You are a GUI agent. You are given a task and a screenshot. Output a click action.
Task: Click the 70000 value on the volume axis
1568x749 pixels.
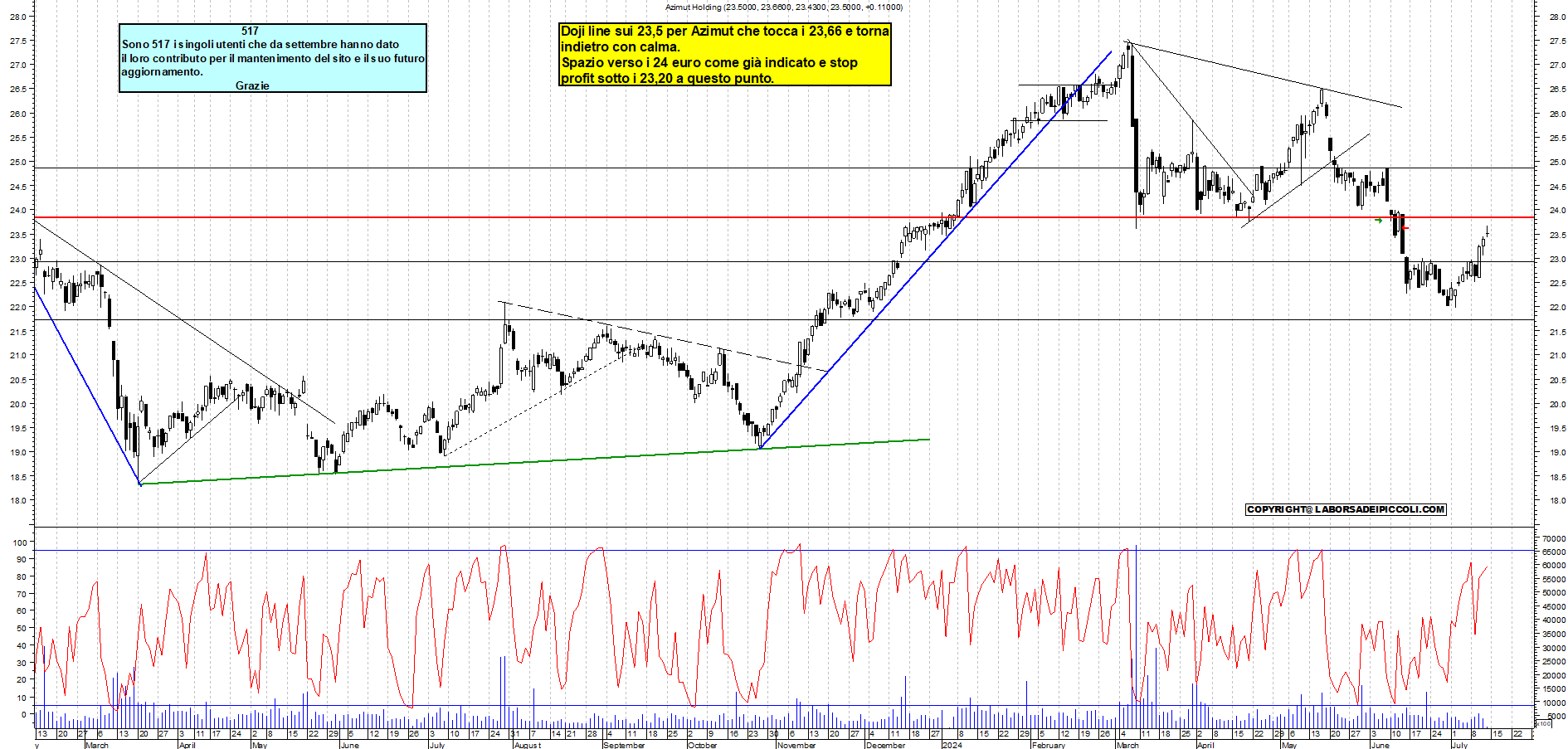point(1555,538)
